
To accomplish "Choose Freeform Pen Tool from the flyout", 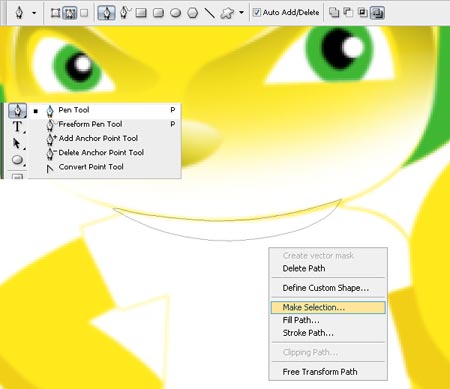I will click(105, 124).
